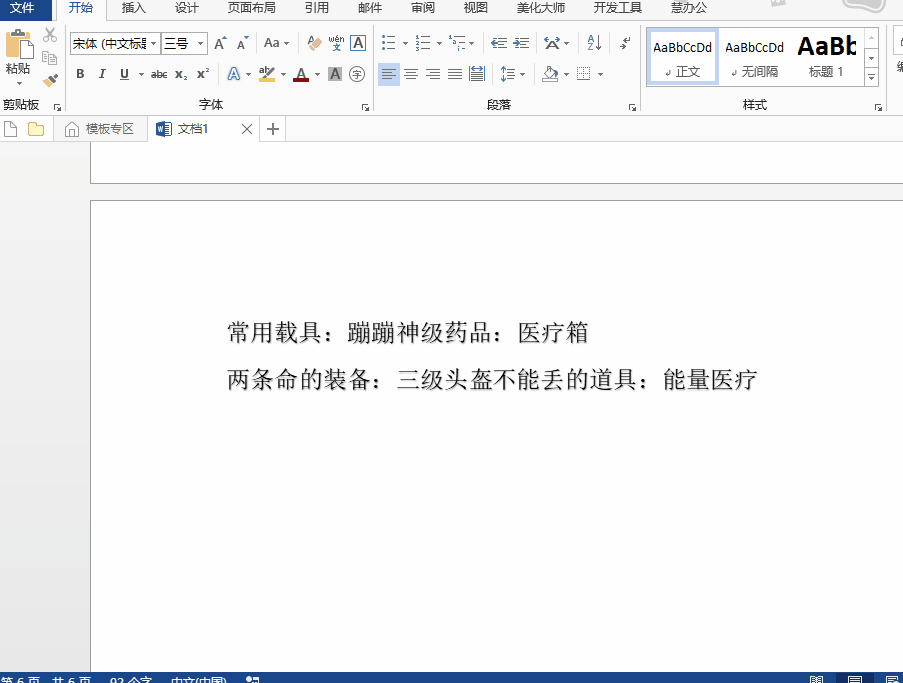The image size is (903, 683).
Task: Toggle center paragraph alignment
Action: pos(410,74)
